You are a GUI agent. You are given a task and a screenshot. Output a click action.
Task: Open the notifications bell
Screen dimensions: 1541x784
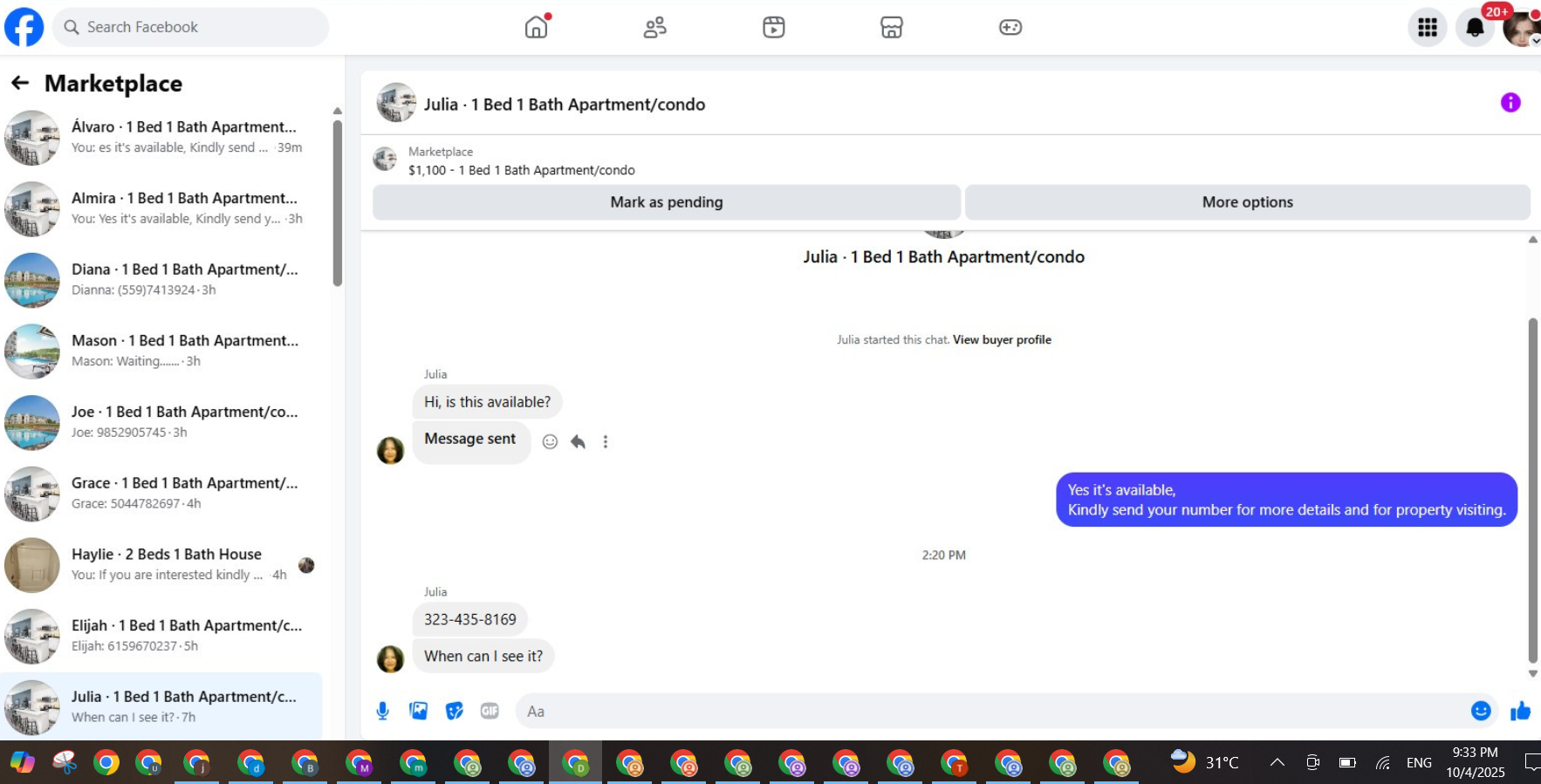pos(1476,28)
